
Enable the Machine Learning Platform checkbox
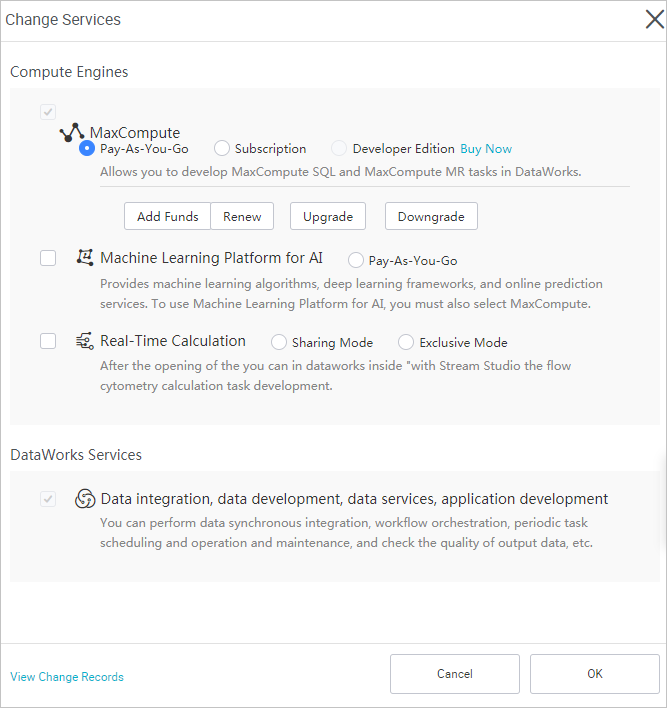[x=48, y=258]
